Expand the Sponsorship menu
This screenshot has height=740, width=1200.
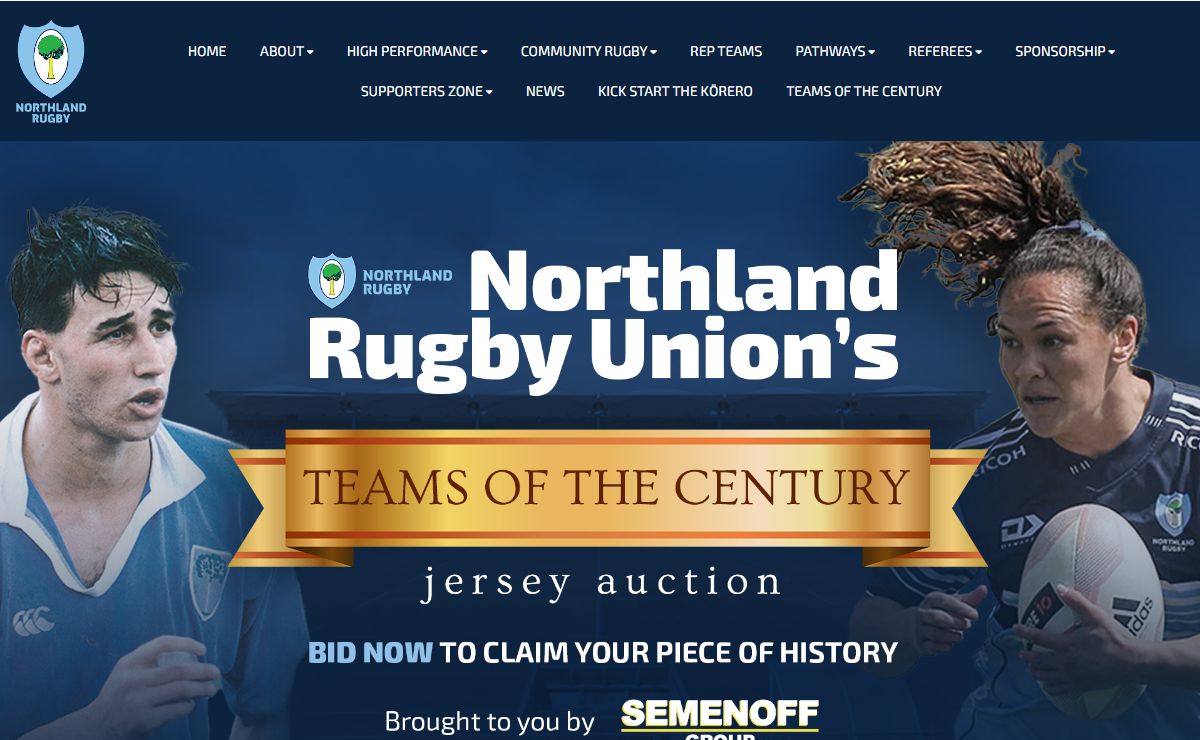tap(1065, 51)
